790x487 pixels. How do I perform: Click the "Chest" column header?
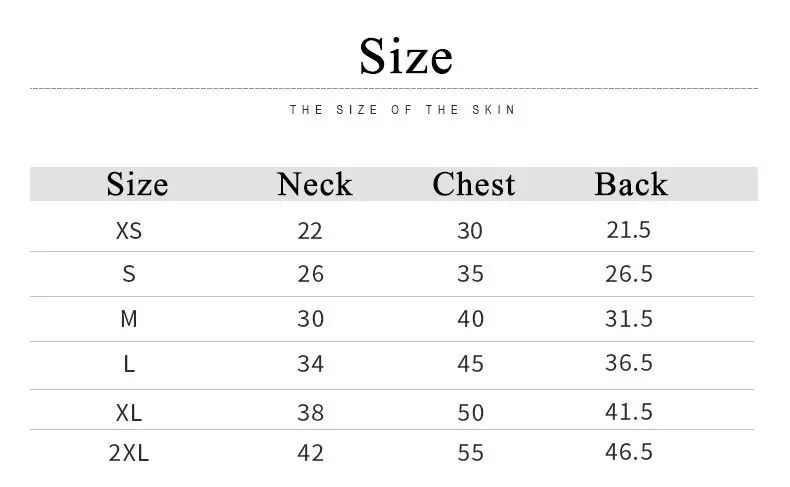474,185
